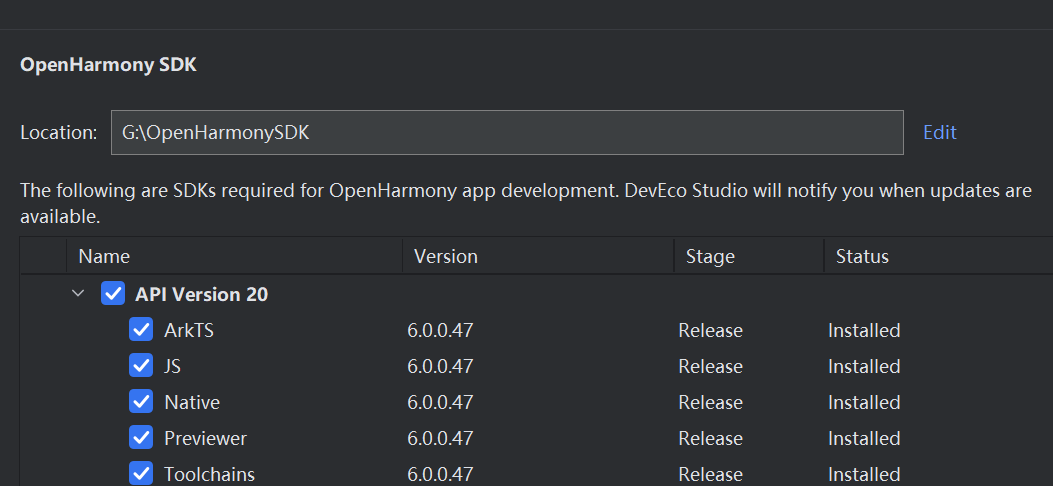This screenshot has height=486, width=1053.
Task: Click the Stage column header
Action: (710, 257)
